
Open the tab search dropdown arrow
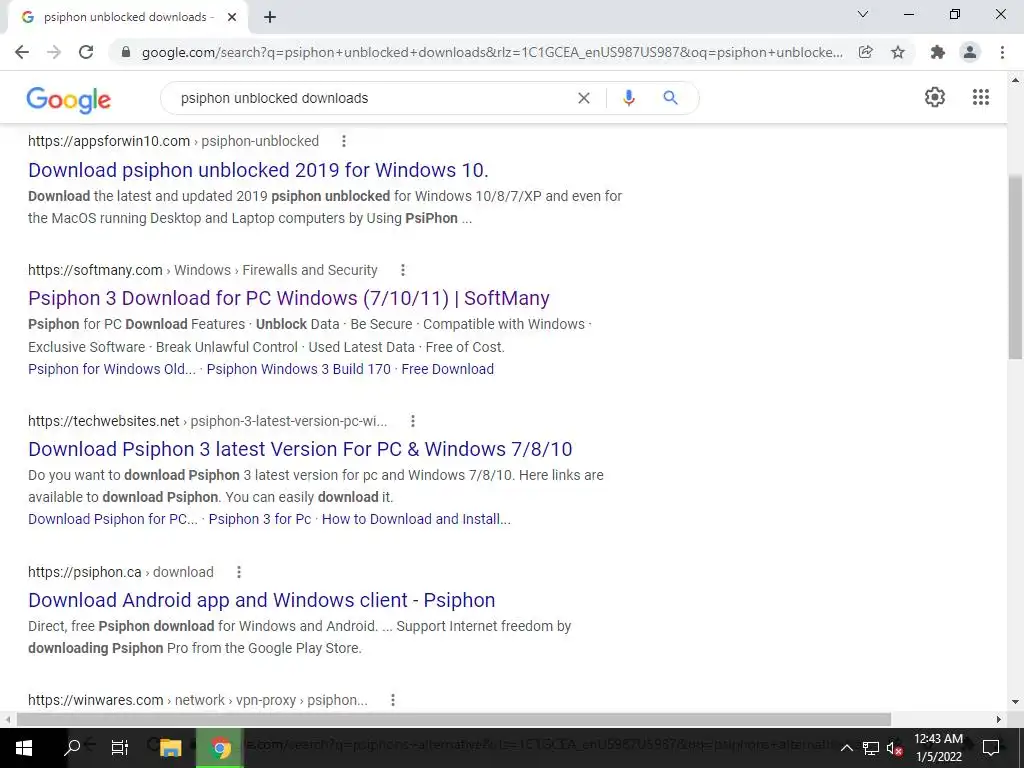click(863, 14)
